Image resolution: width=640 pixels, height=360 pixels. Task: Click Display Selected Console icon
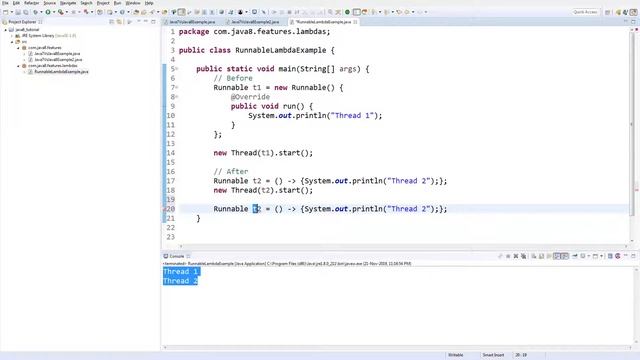pyautogui.click(x=582, y=256)
